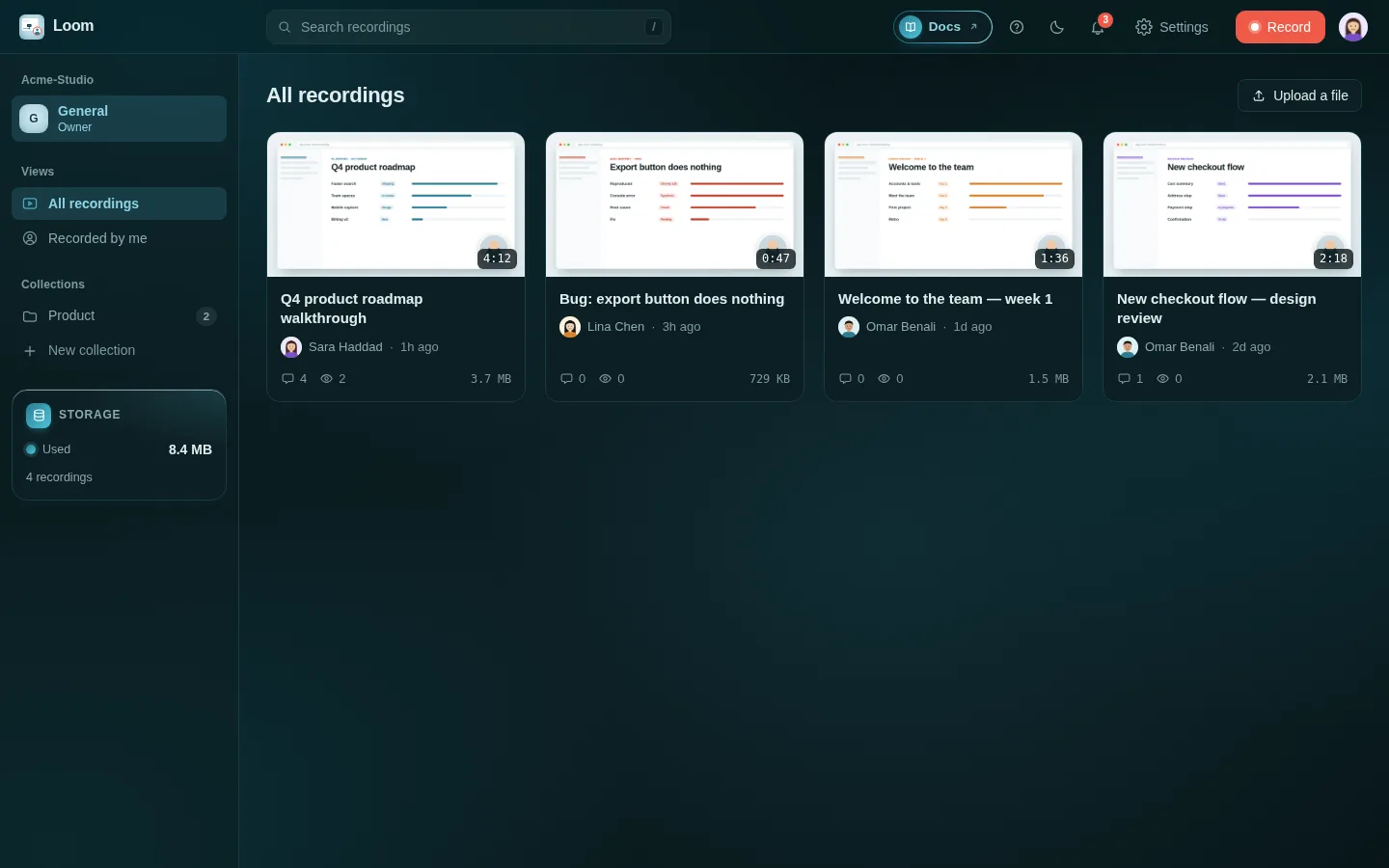Open Welcome to the team thumbnail
The height and width of the screenshot is (868, 1389).
[953, 204]
